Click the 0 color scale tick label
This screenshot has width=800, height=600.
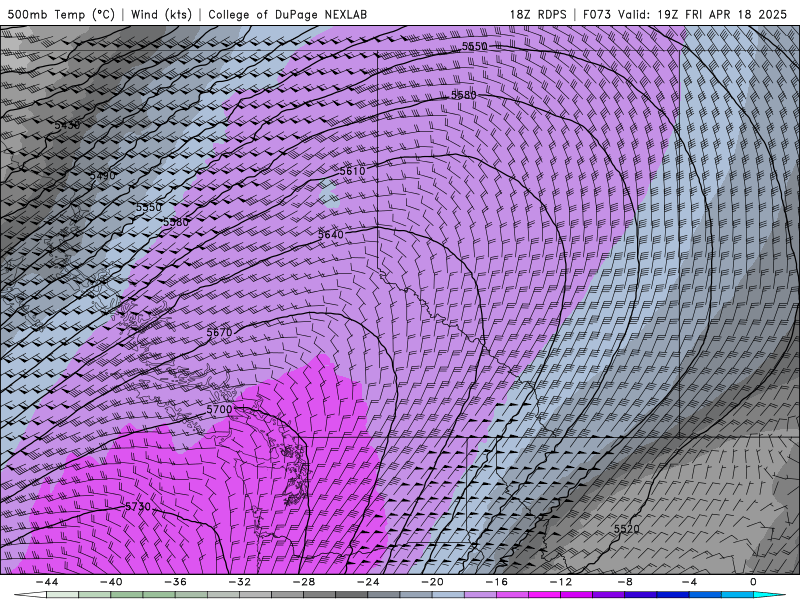click(x=754, y=582)
